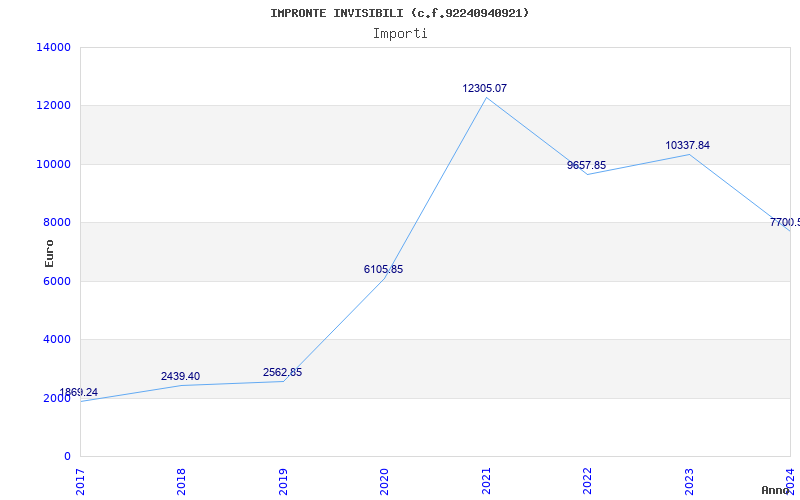Click y-axis value 2000
This screenshot has height=500, width=800.
coord(56,398)
